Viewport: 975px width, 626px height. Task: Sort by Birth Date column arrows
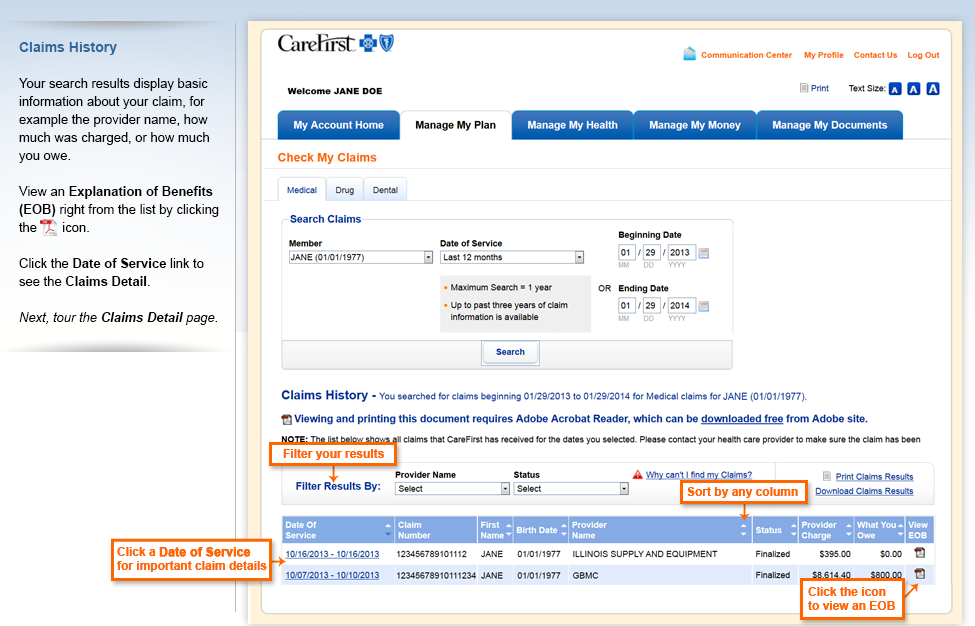564,530
